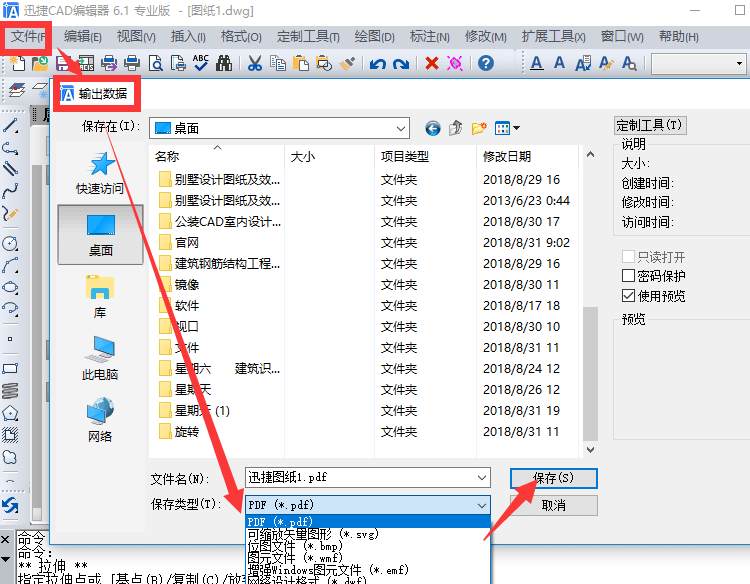The width and height of the screenshot is (750, 584).
Task: Click the 保存 button
Action: click(x=553, y=478)
